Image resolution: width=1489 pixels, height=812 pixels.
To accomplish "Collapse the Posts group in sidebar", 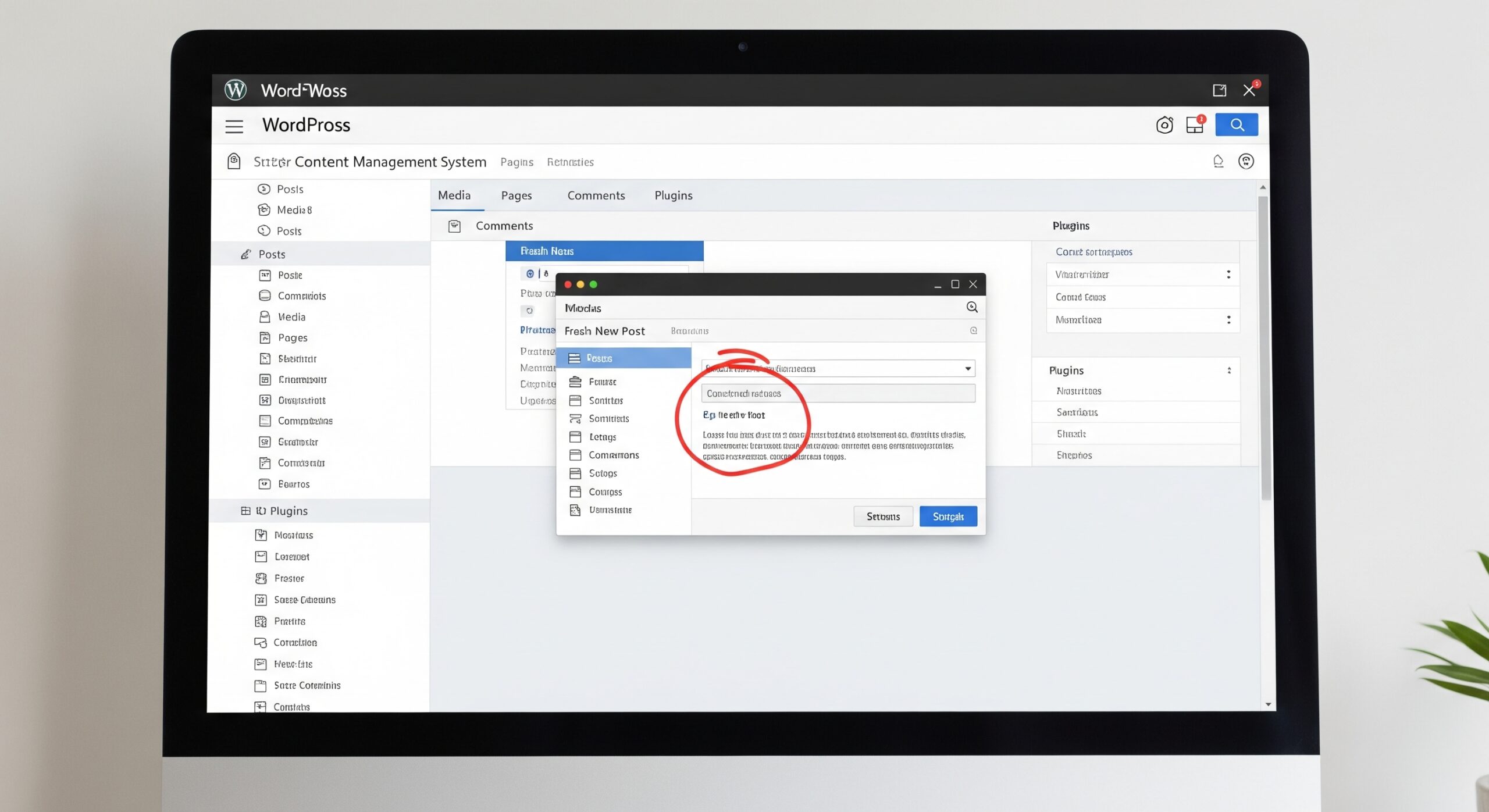I will pyautogui.click(x=320, y=254).
